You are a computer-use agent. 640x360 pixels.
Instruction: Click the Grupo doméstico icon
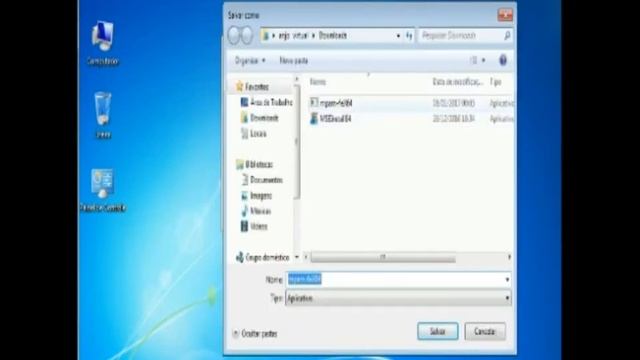(240, 257)
